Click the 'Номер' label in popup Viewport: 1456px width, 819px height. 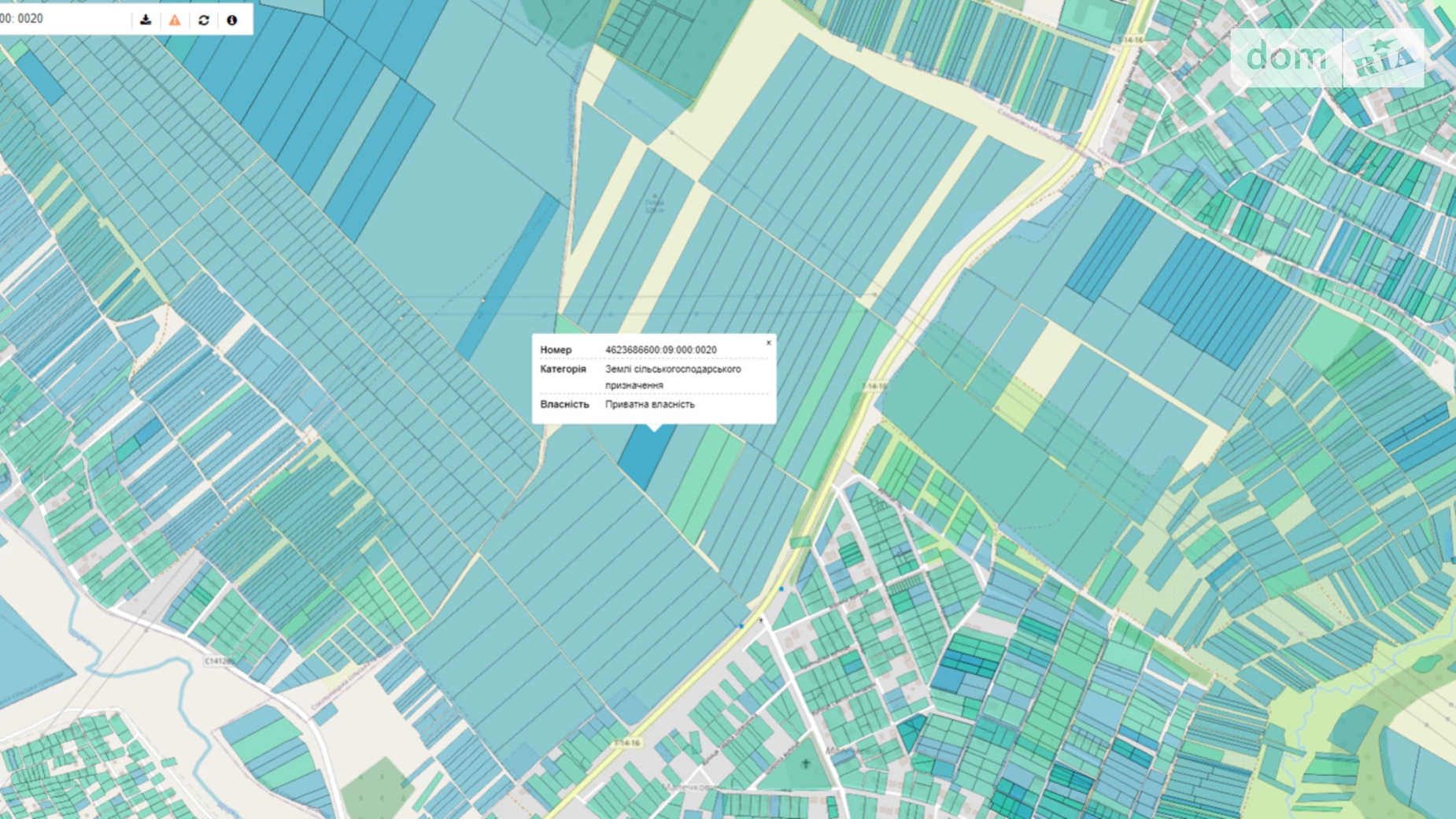pos(556,350)
